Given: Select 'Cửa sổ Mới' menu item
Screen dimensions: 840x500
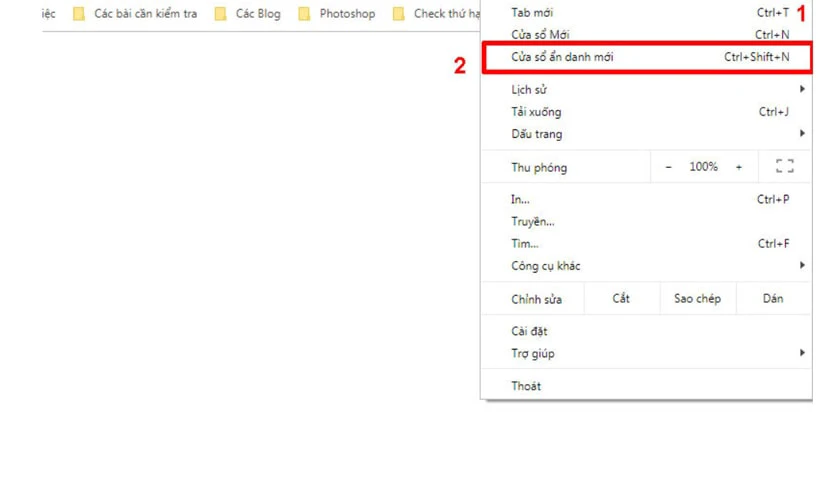Looking at the screenshot, I should coord(646,35).
